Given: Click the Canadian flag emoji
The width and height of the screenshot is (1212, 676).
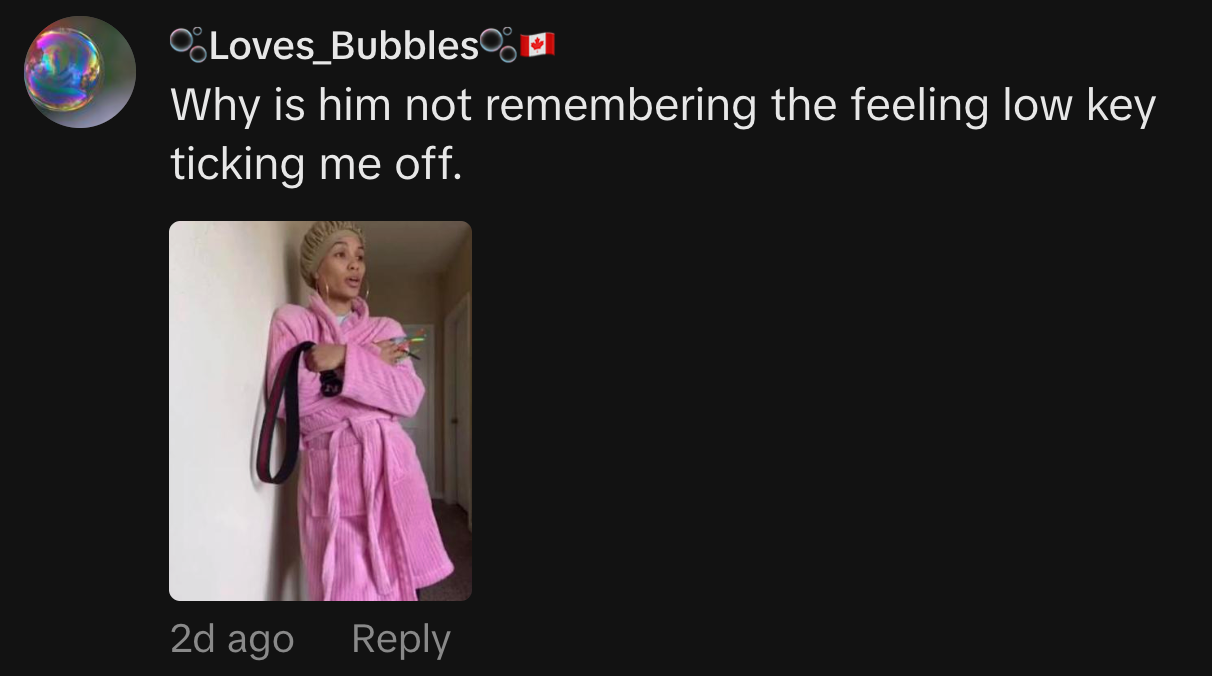Looking at the screenshot, I should click(x=537, y=45).
